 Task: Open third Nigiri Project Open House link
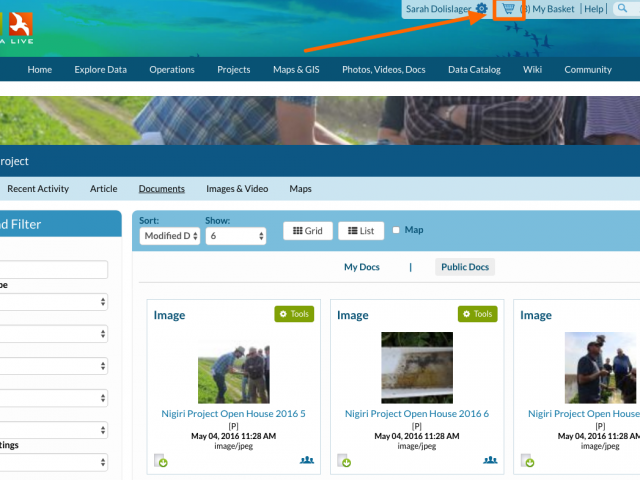[x=584, y=413]
